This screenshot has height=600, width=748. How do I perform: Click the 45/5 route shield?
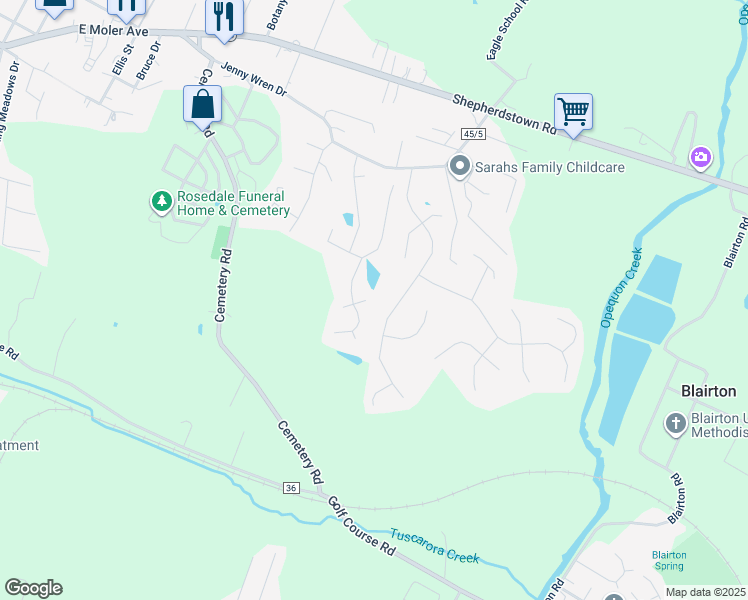click(x=474, y=134)
